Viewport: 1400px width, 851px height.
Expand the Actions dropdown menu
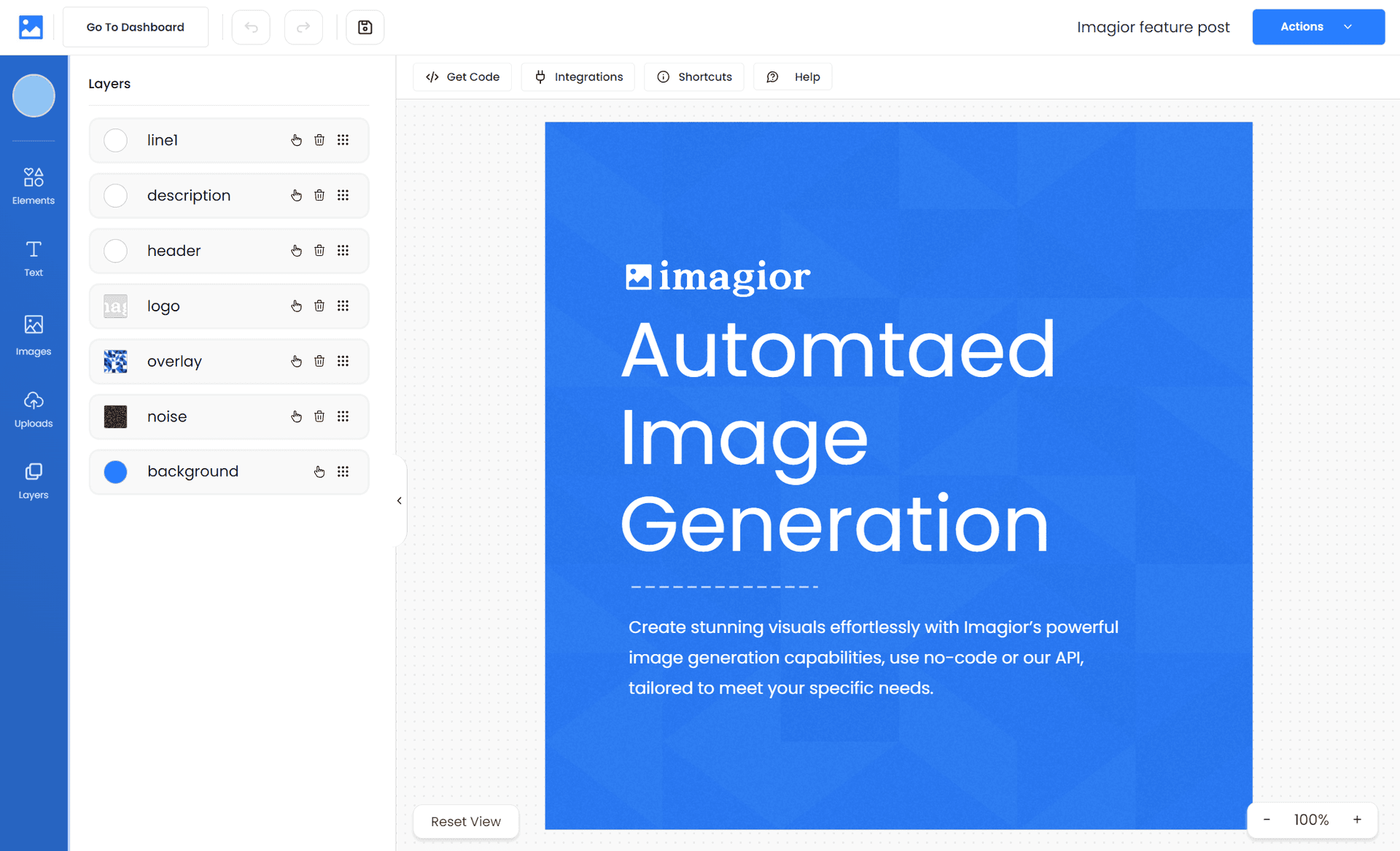click(1318, 27)
